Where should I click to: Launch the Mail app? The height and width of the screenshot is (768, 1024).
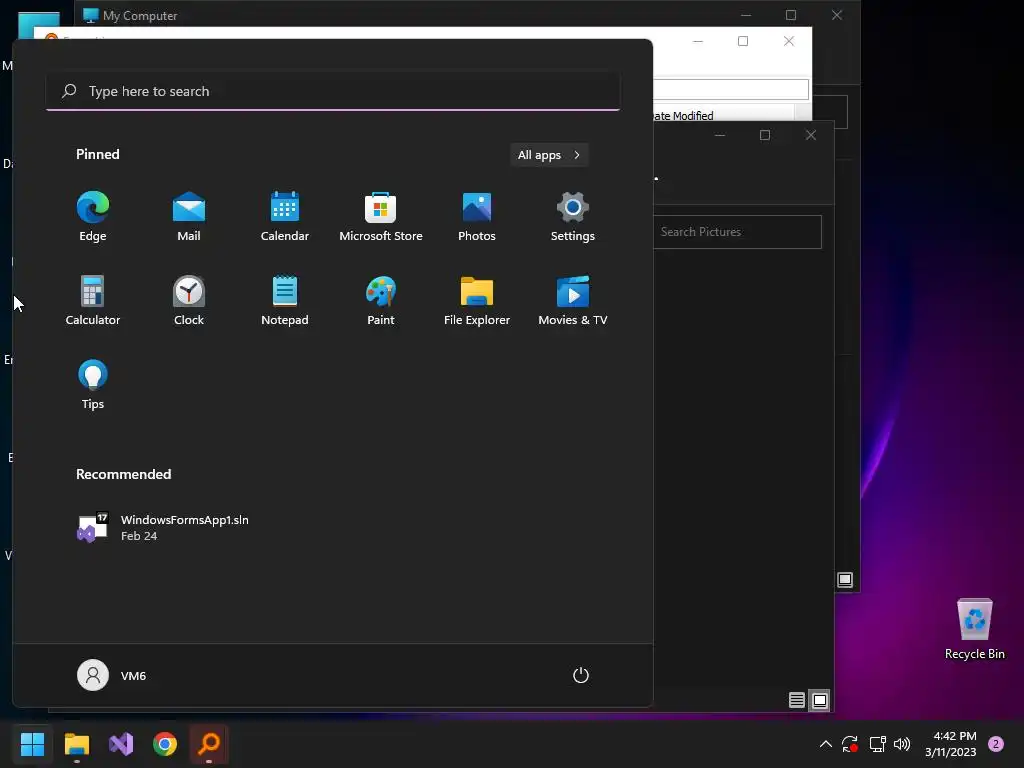point(189,216)
